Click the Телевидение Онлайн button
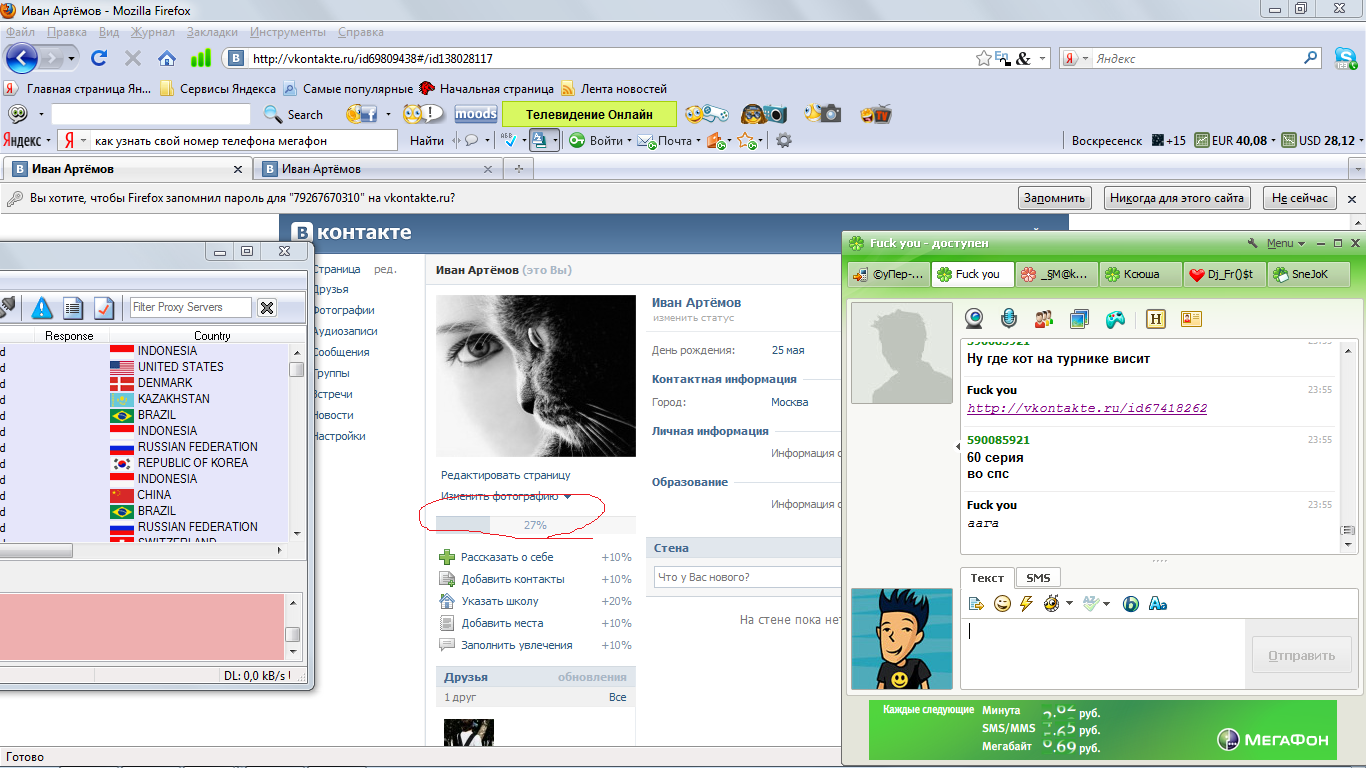This screenshot has width=1366, height=768. click(x=589, y=114)
